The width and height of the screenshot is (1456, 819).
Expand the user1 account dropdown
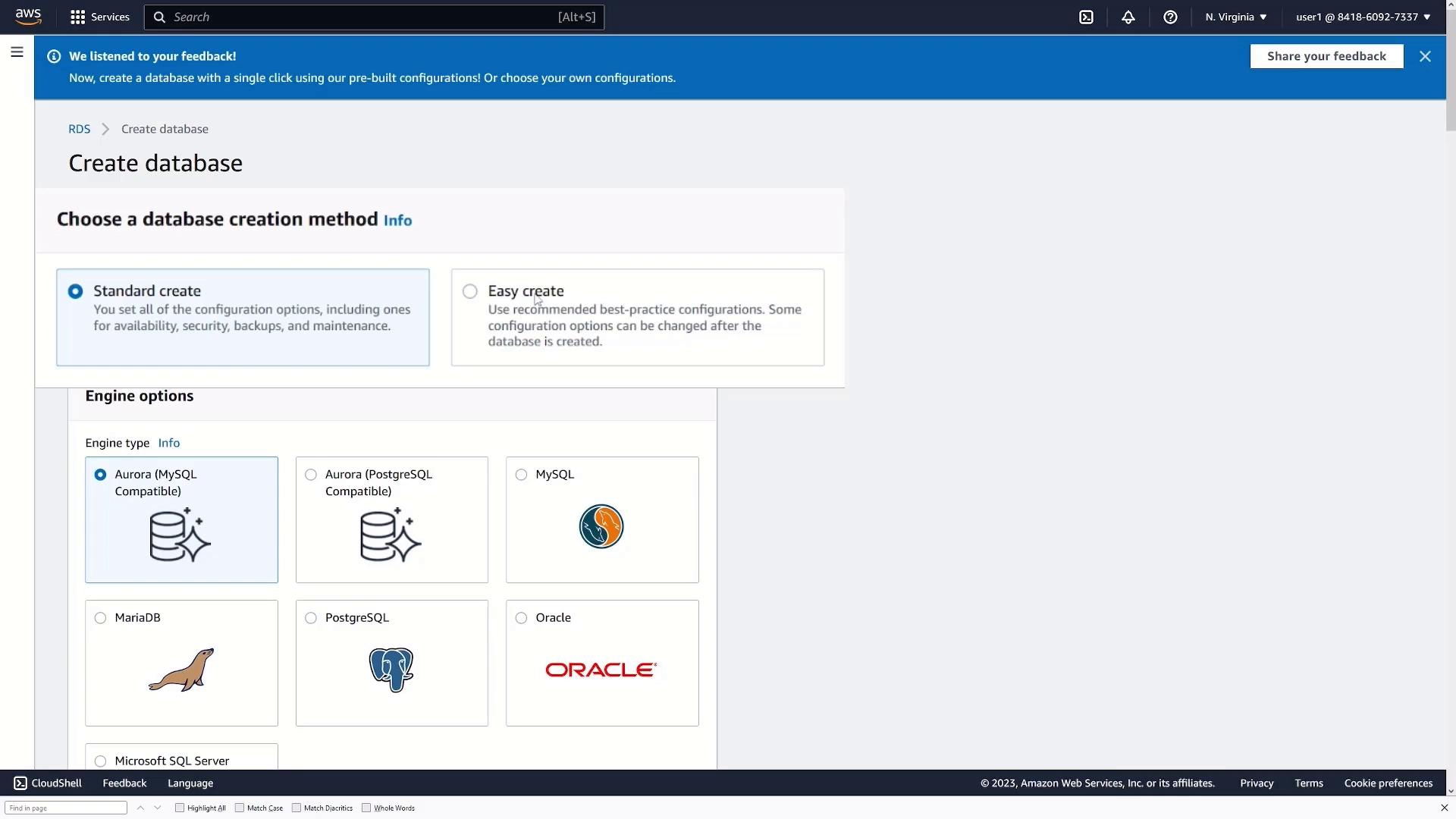(1363, 17)
